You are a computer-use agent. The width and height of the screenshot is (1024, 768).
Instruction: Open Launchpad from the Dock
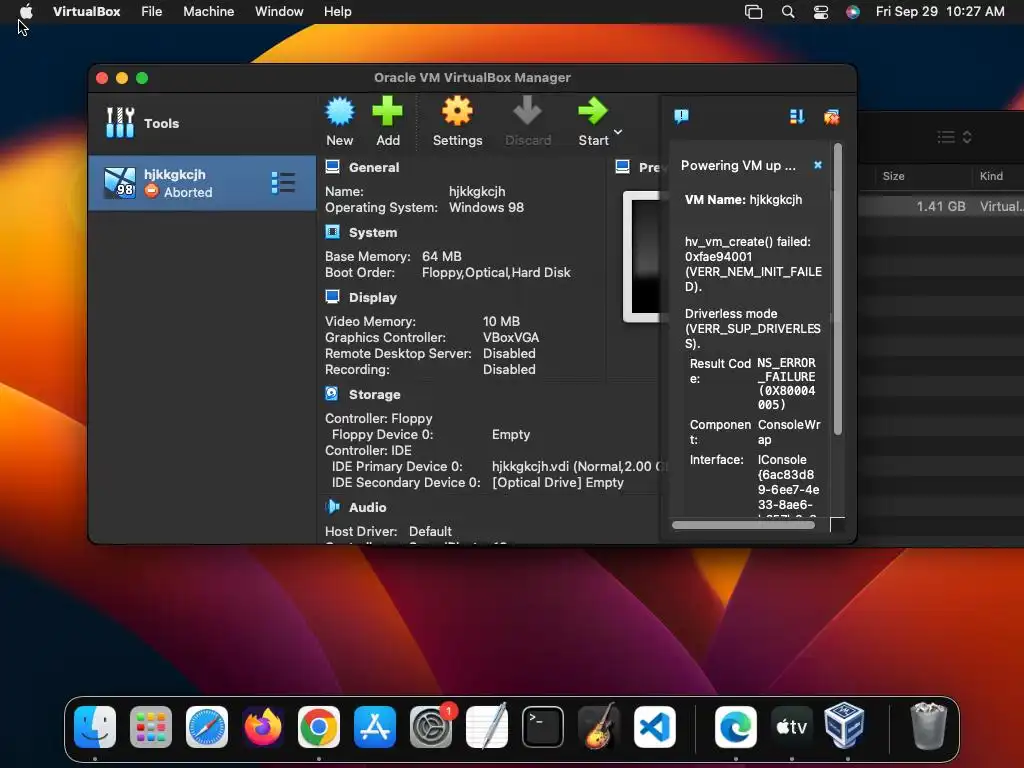coord(151,727)
